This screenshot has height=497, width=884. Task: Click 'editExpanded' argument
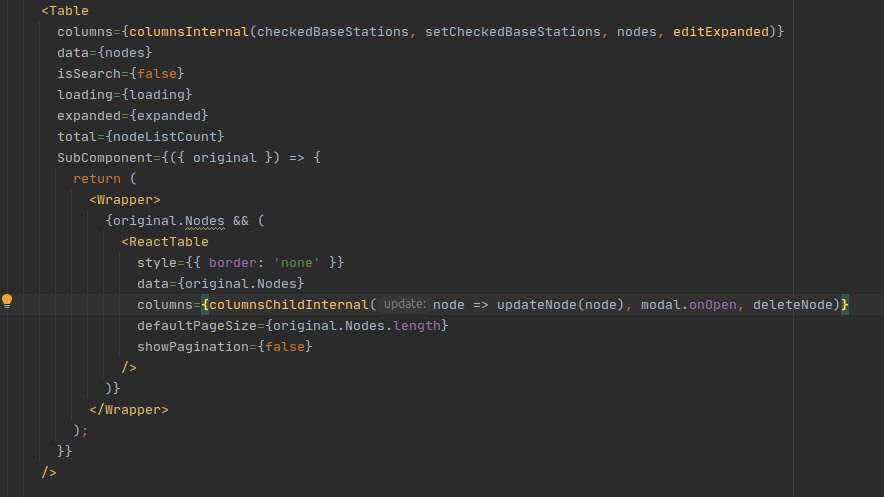pos(721,32)
